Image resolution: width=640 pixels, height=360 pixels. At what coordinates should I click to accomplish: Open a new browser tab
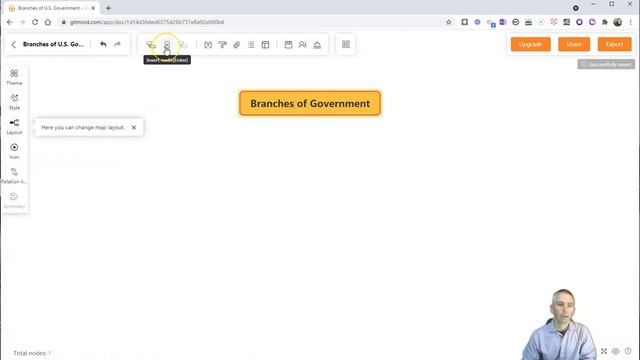click(x=108, y=8)
